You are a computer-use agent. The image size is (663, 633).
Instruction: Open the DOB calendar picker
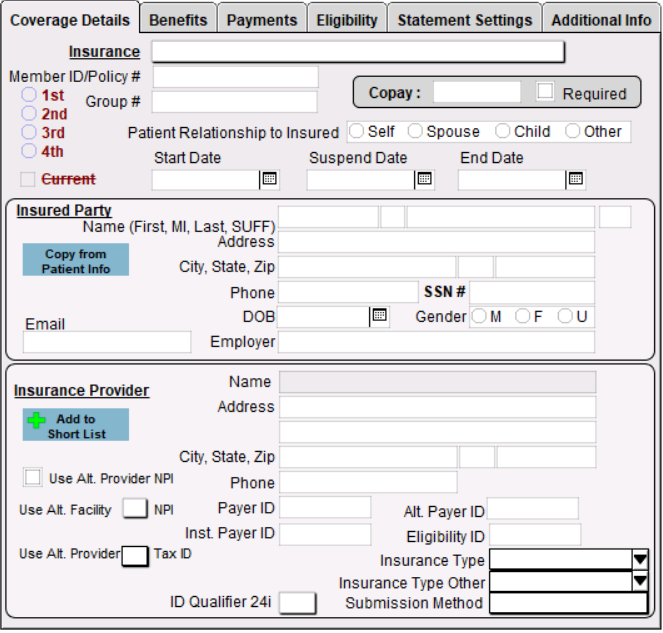point(378,316)
